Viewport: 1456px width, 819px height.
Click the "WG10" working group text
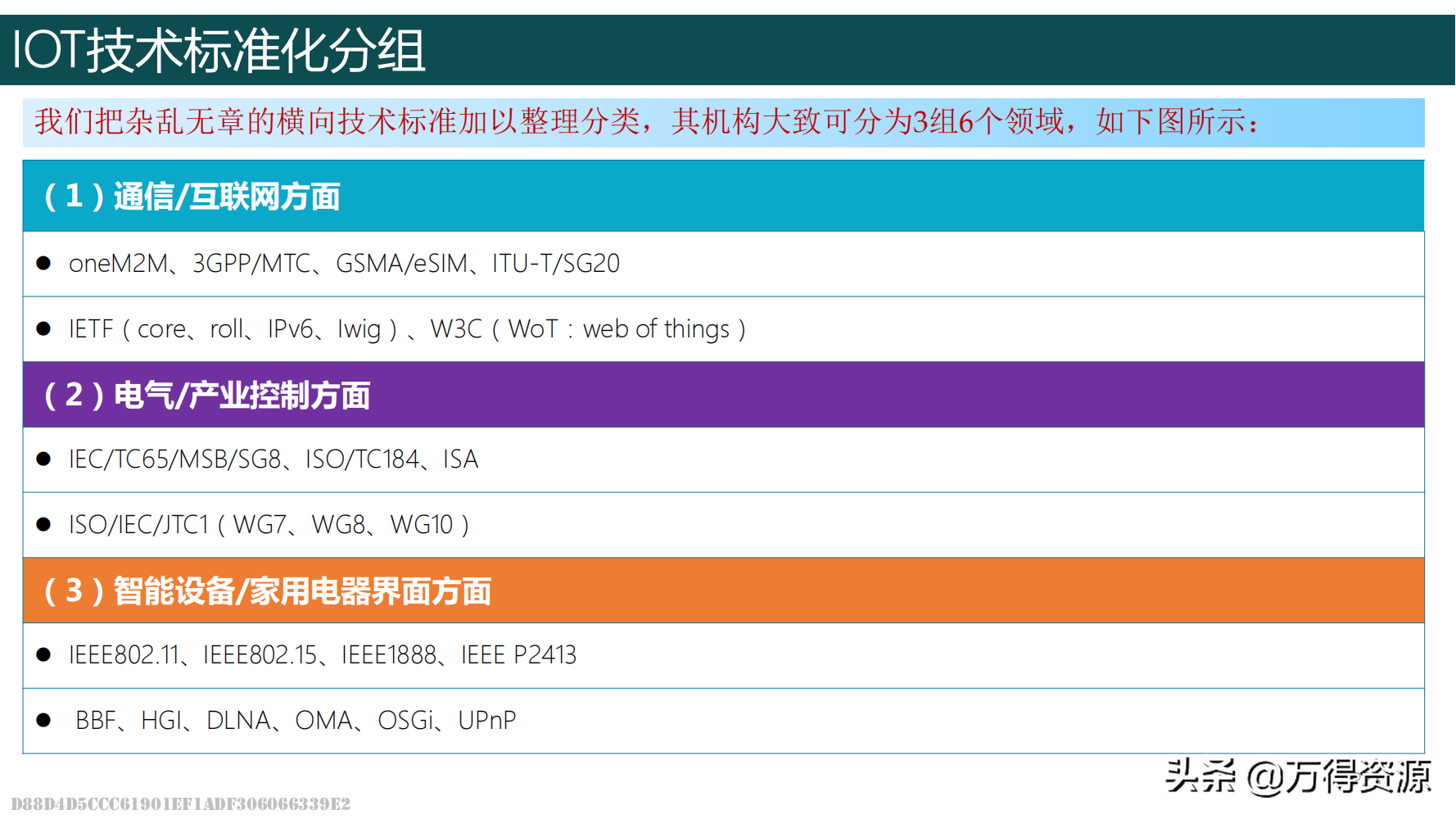422,525
